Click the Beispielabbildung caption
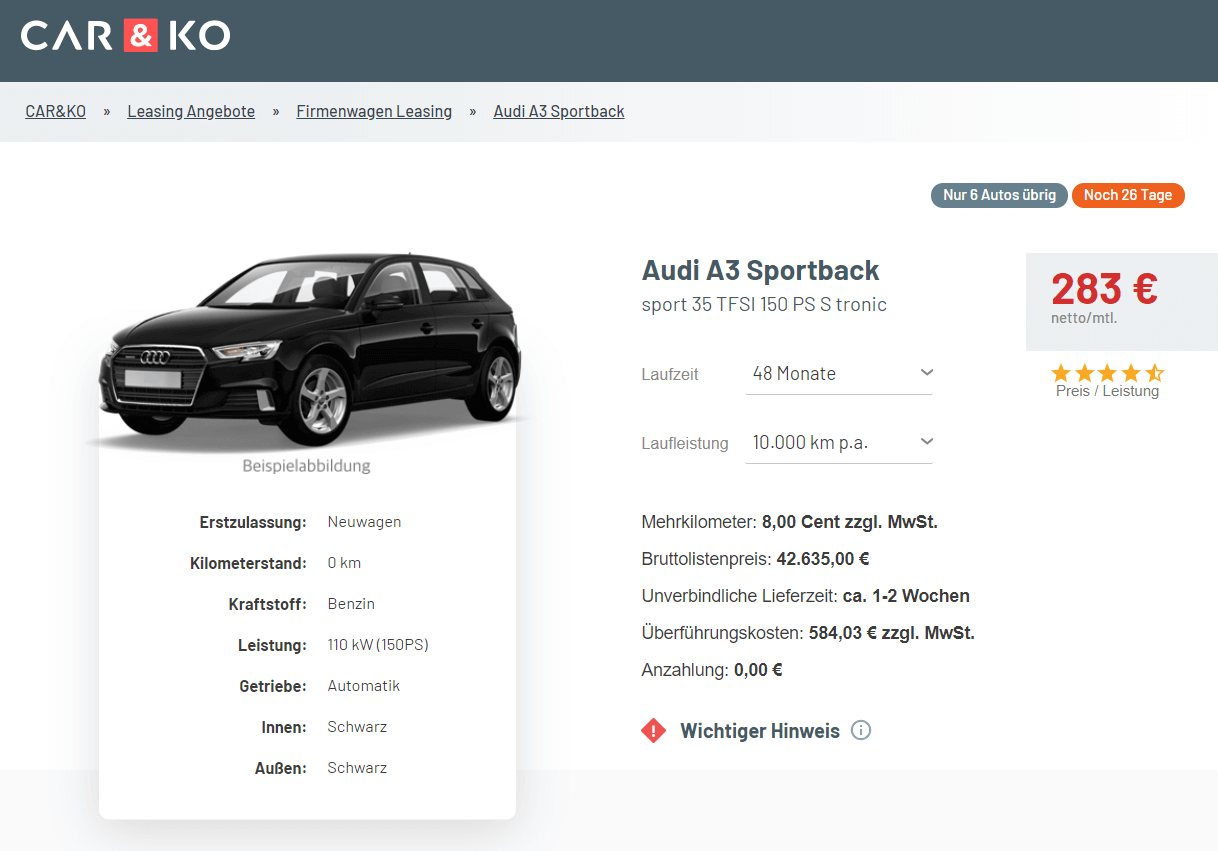Screen dimensions: 1218x851 (x=306, y=466)
